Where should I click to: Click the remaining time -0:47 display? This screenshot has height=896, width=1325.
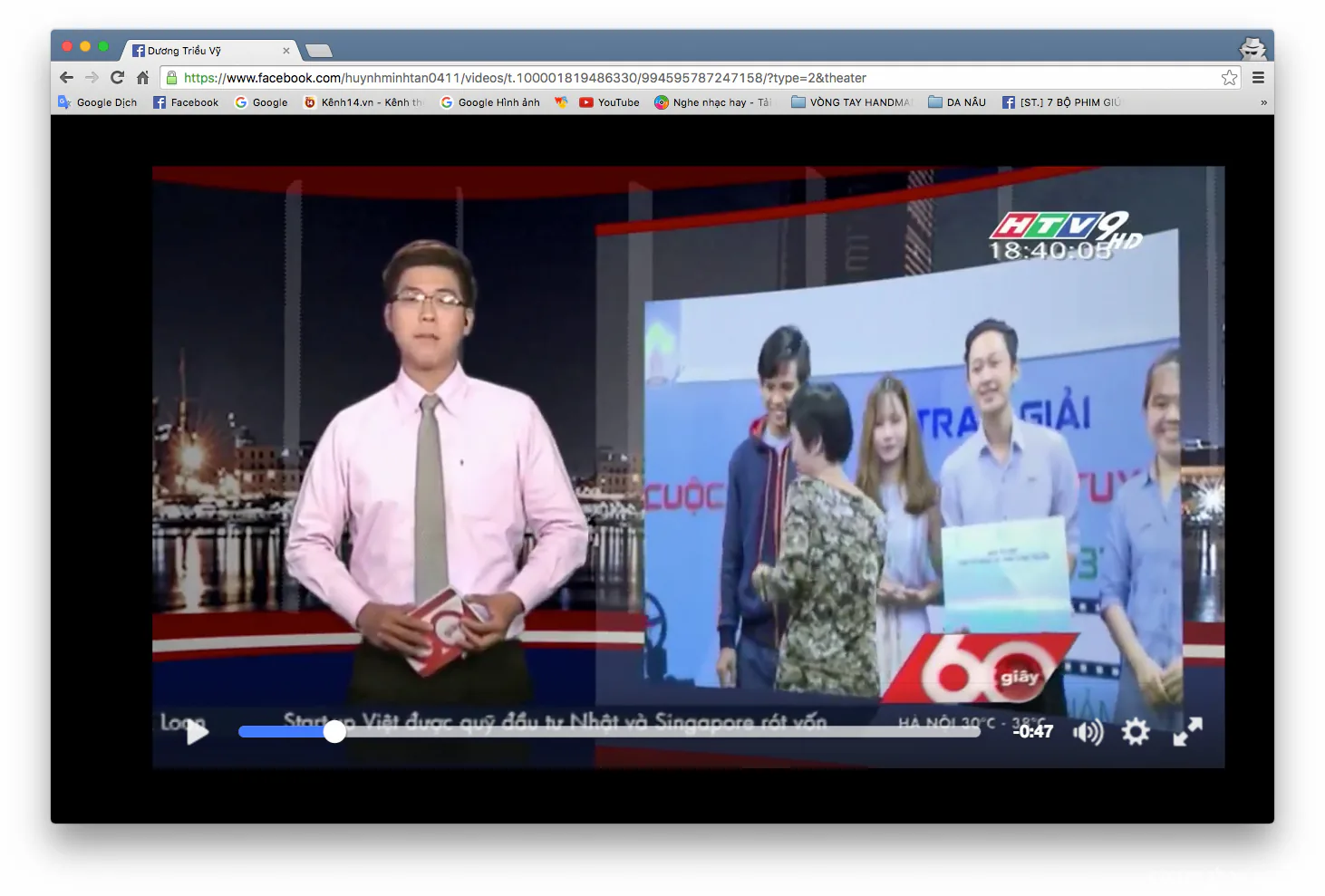(x=1033, y=732)
